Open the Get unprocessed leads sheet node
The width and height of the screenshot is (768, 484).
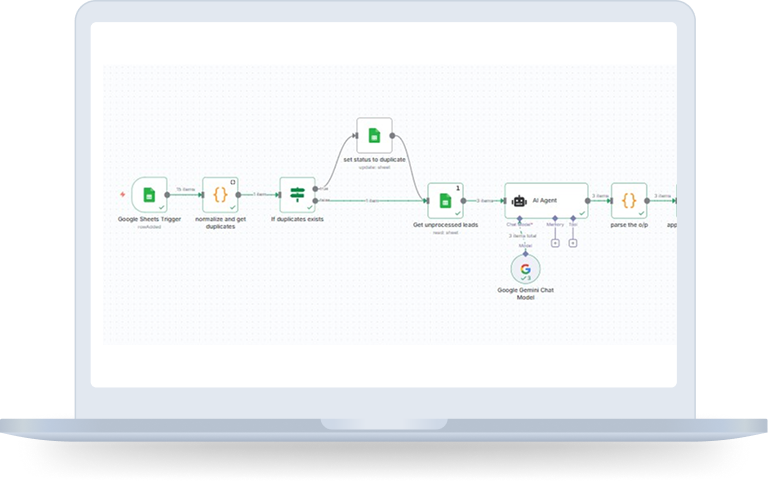click(x=446, y=200)
